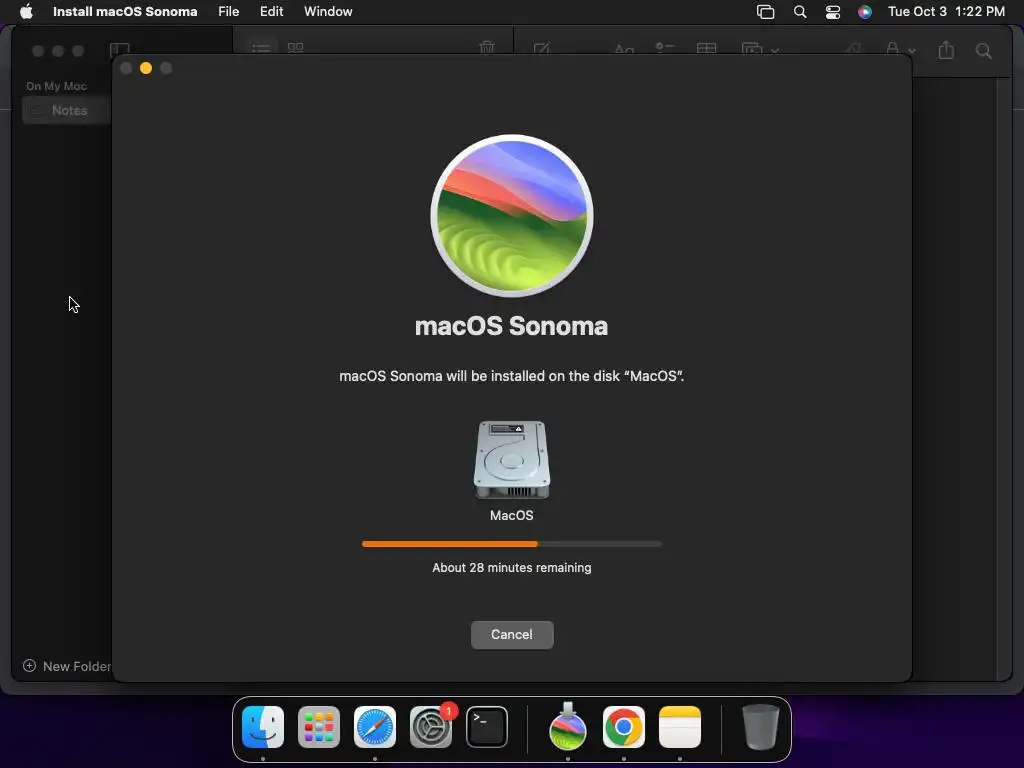Open Spotlight search in the menu bar
The image size is (1024, 768).
click(x=799, y=12)
